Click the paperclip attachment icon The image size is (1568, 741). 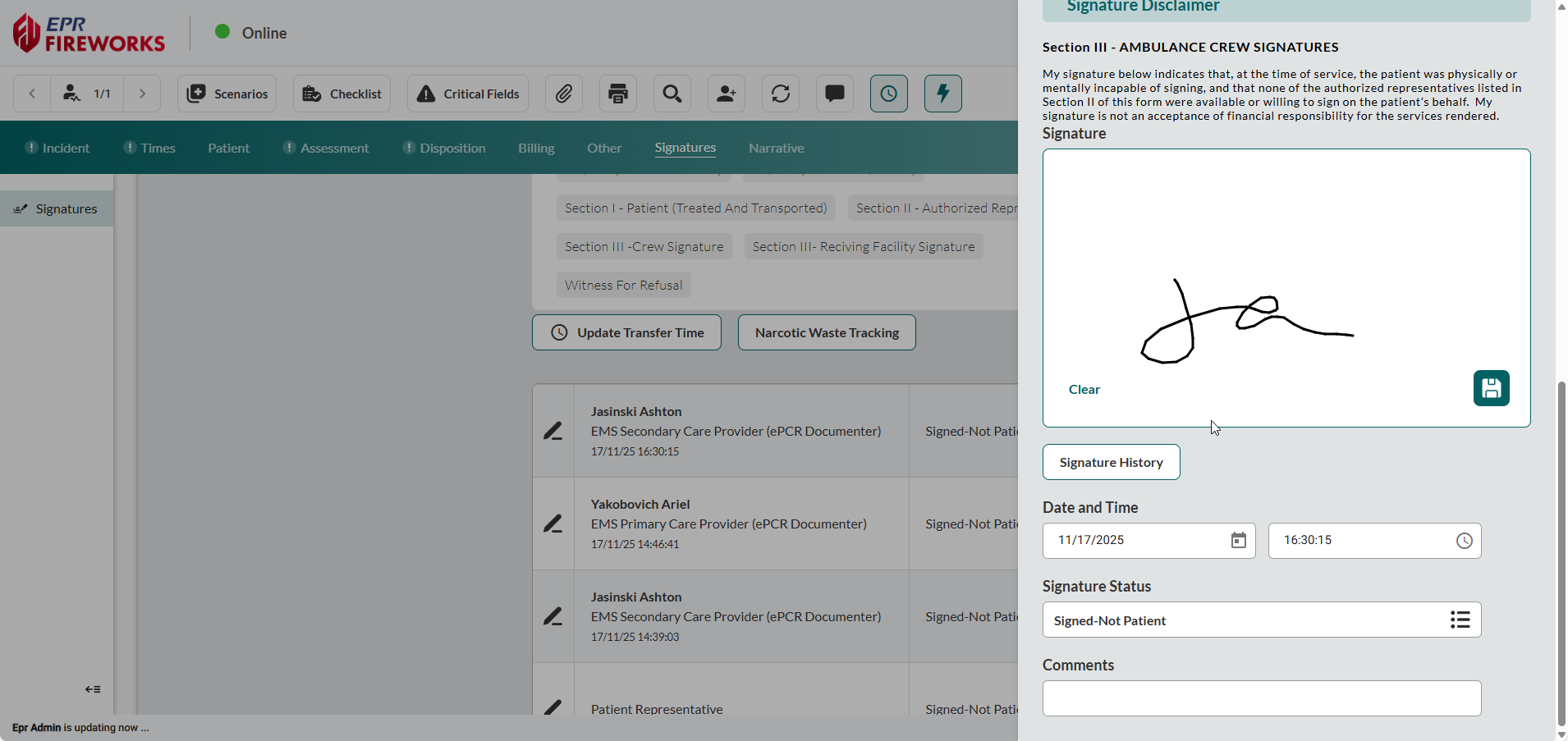[564, 94]
